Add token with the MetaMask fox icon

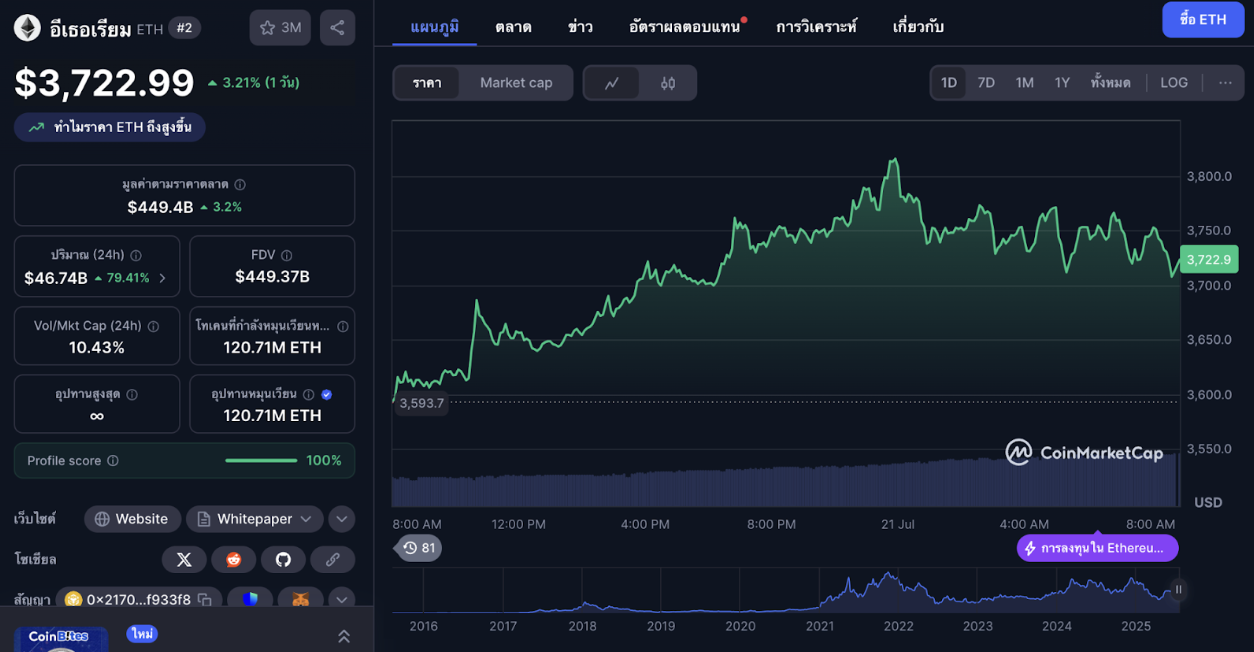coord(300,600)
